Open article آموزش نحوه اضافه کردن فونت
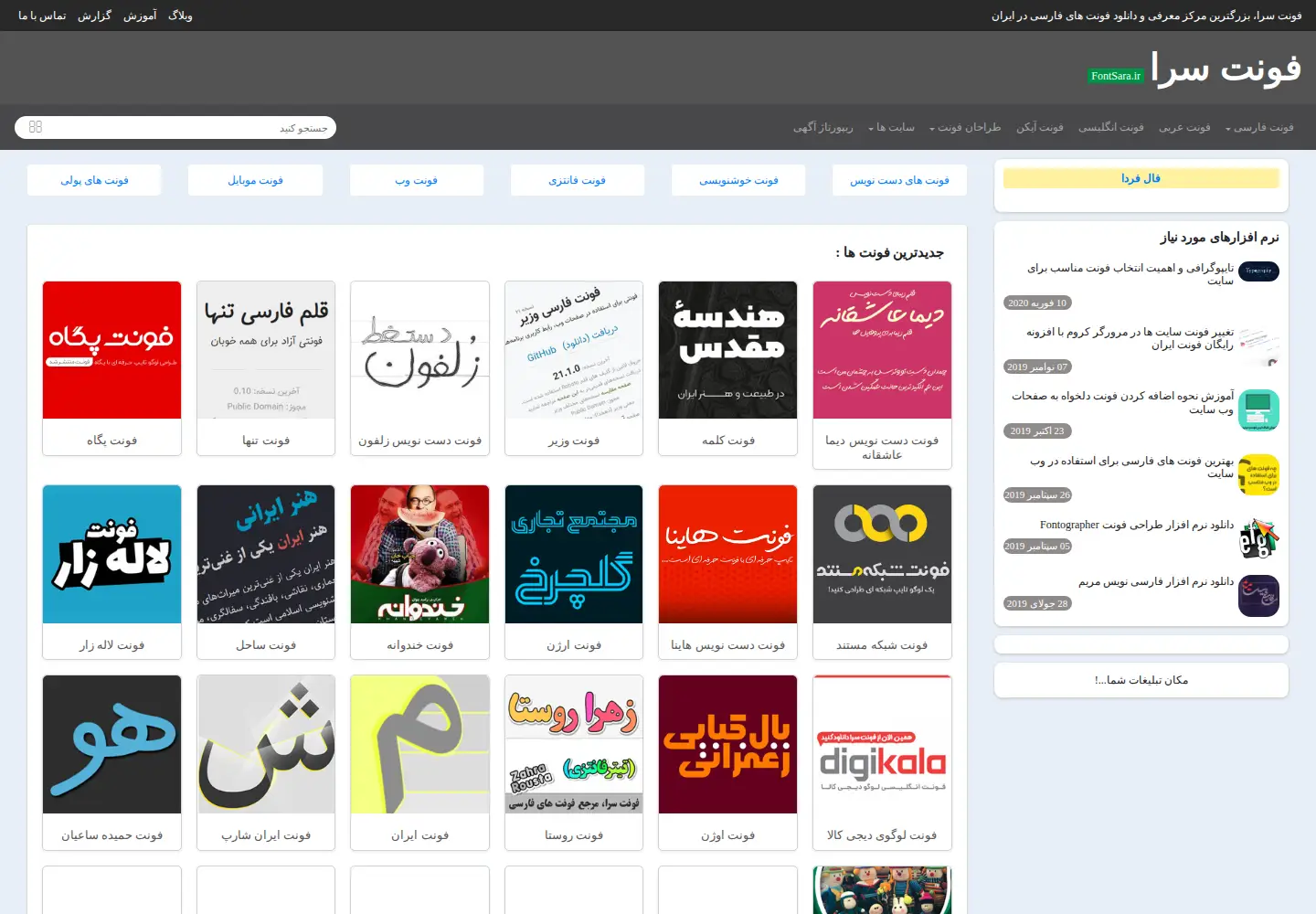Viewport: 1316px width, 914px height. (x=1123, y=402)
